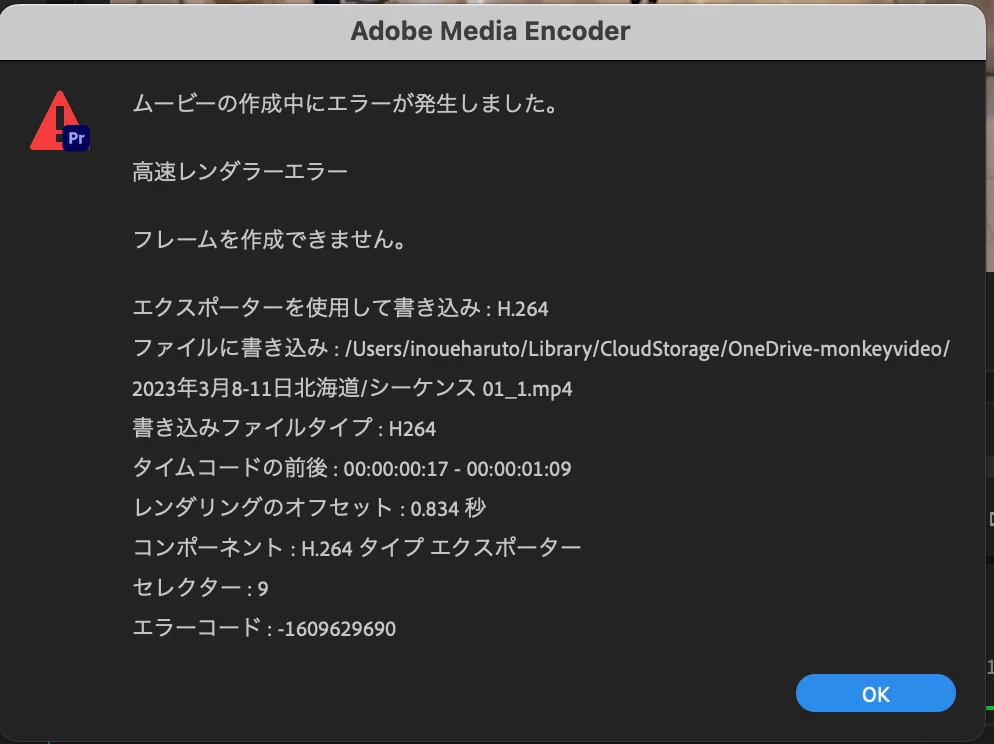Click the 'フレームを作成できません。' text line
Screen dimensions: 994x744
271,240
